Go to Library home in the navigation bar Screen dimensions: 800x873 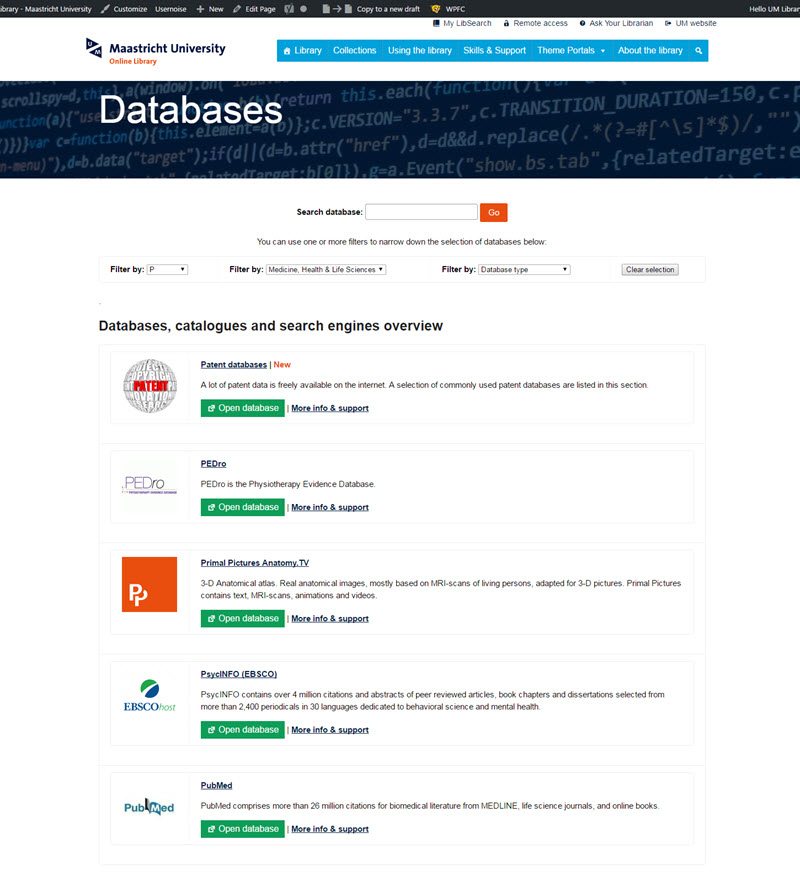[302, 51]
